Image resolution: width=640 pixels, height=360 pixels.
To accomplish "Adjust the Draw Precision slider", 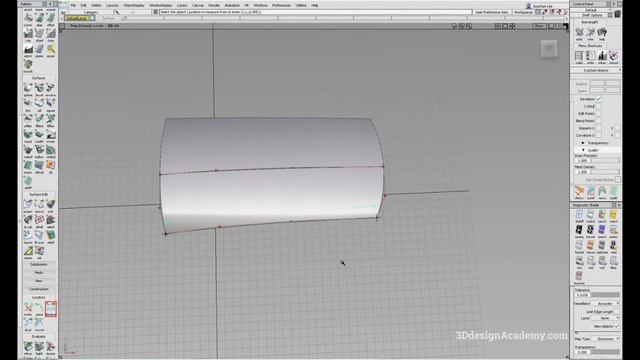I will [605, 160].
